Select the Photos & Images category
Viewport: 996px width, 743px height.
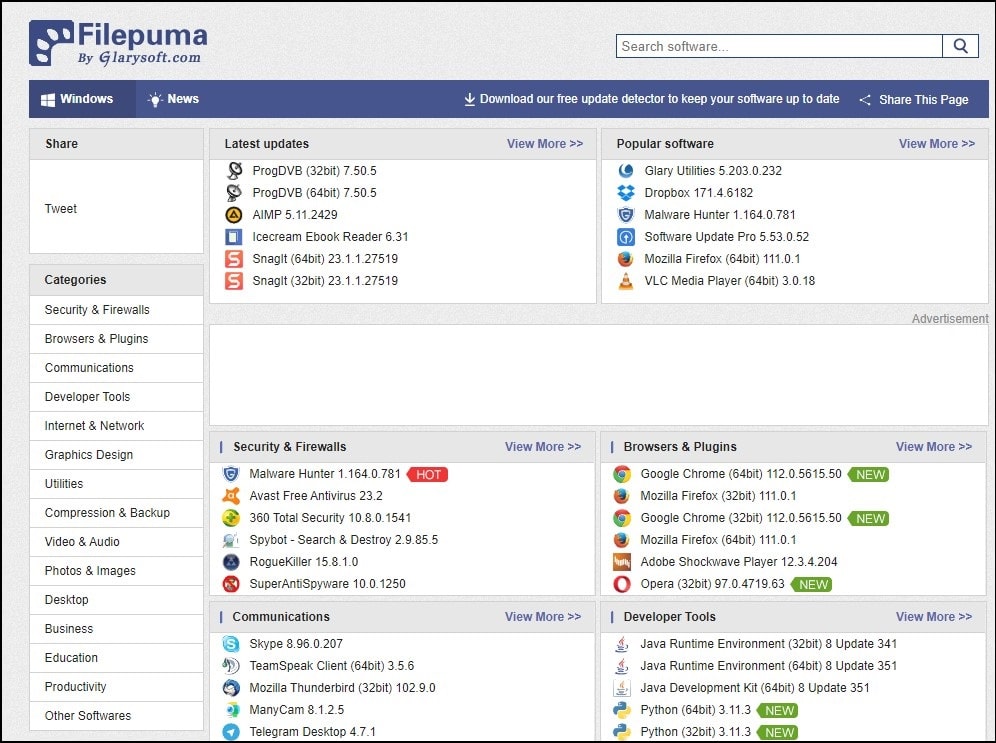pyautogui.click(x=116, y=571)
